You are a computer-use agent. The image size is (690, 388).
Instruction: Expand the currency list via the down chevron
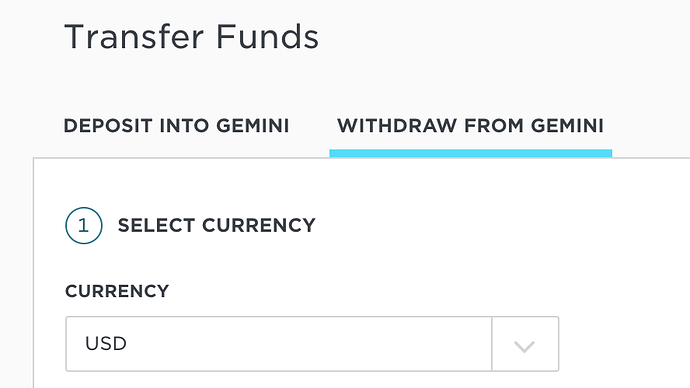pos(524,346)
